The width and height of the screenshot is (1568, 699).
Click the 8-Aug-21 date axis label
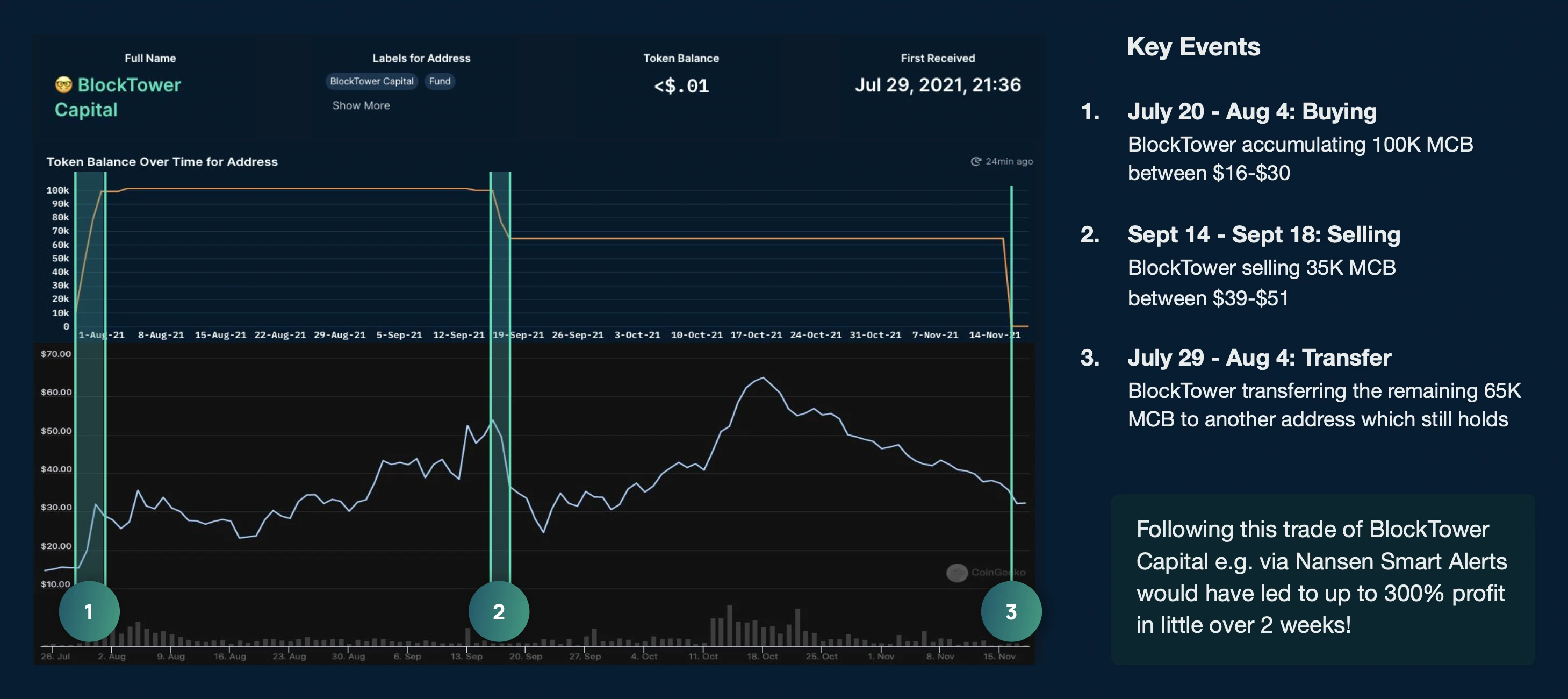click(161, 336)
